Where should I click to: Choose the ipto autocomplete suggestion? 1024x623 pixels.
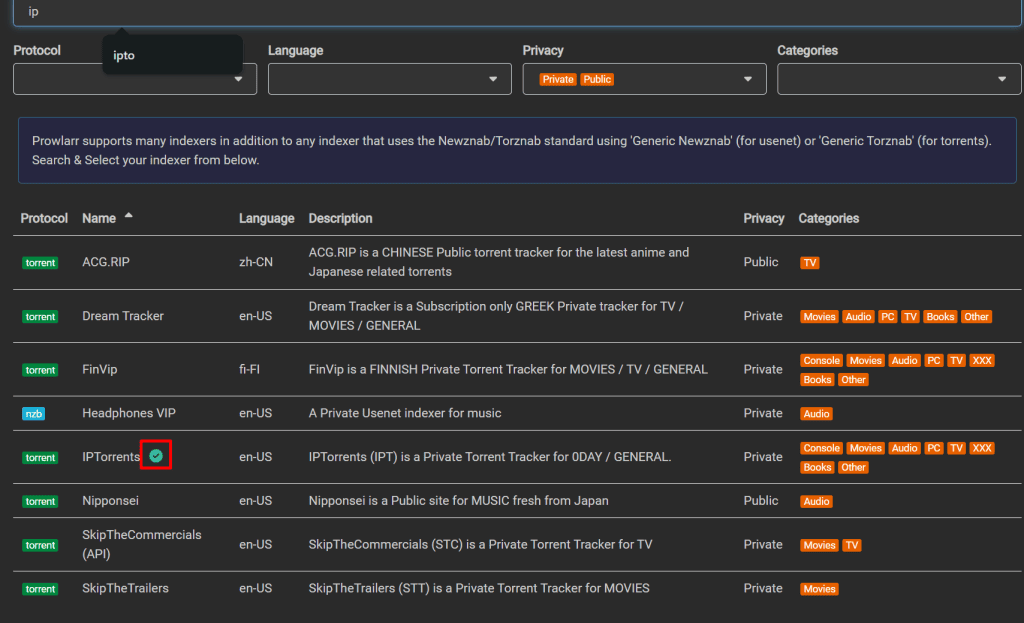[x=125, y=56]
